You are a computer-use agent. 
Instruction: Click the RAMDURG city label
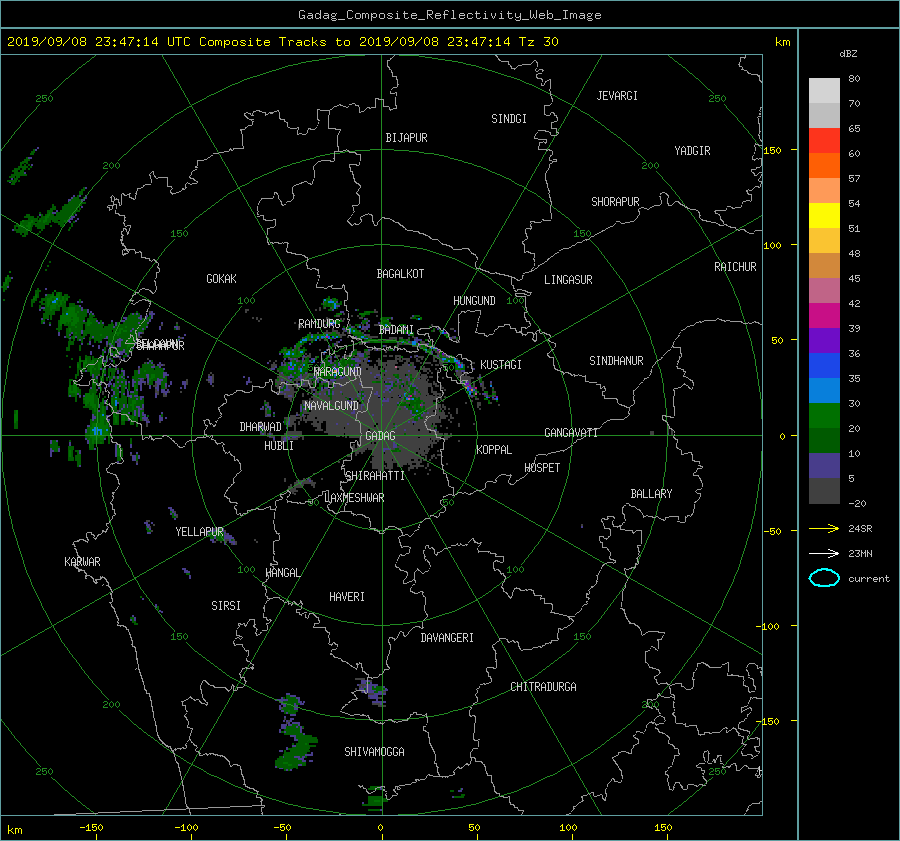tap(320, 324)
